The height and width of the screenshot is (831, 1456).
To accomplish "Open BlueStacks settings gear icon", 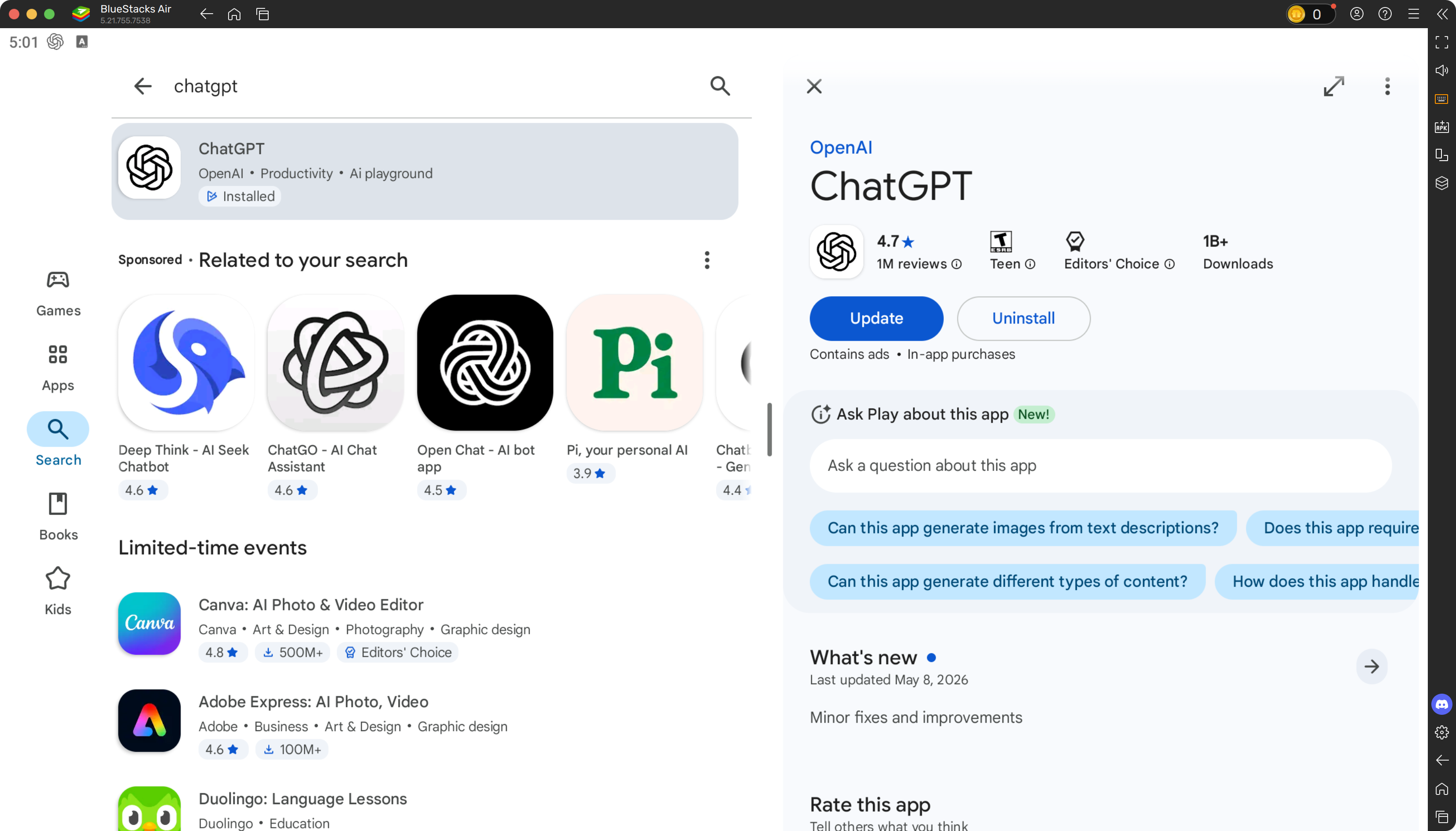I will click(x=1442, y=732).
